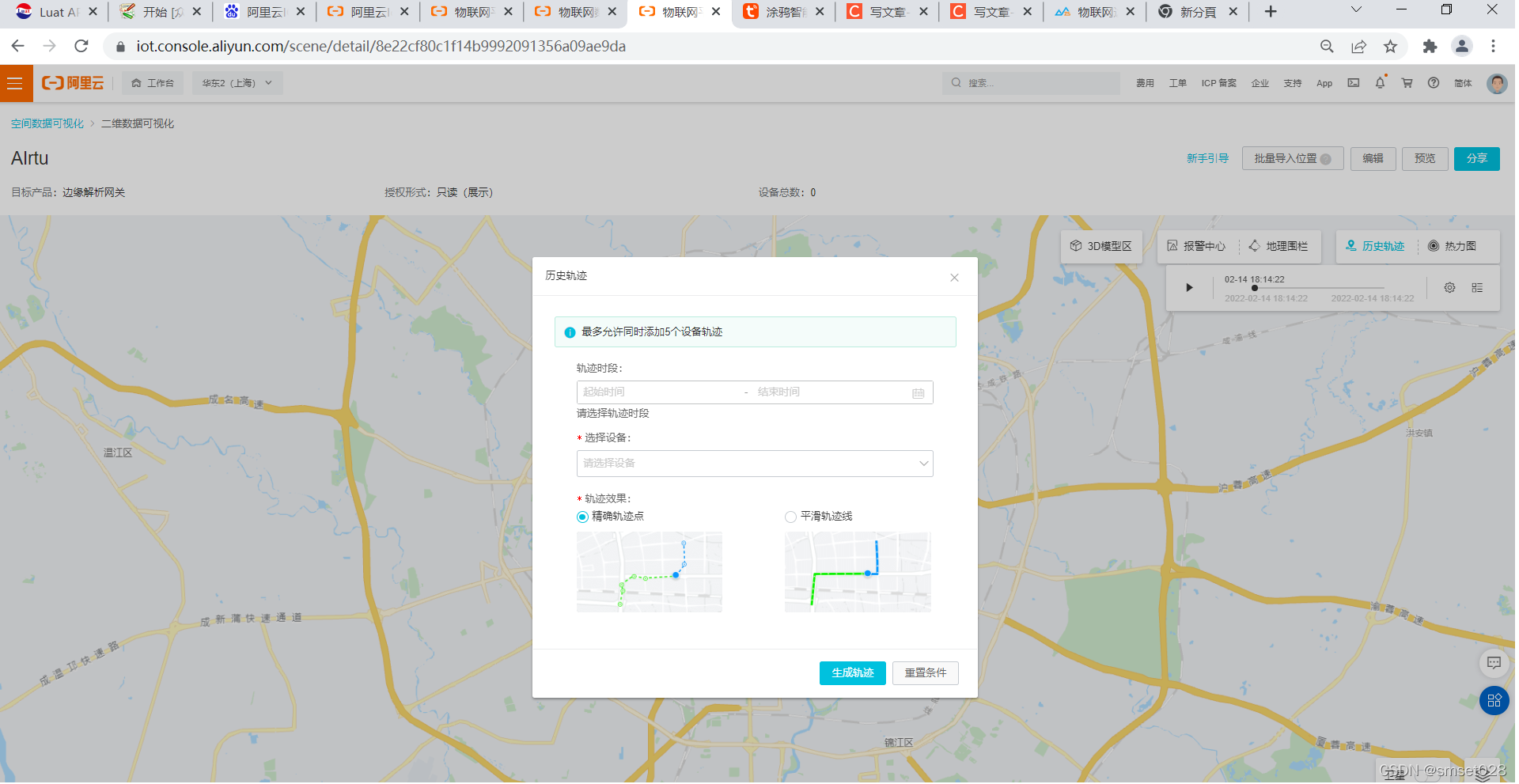Open the Cloud Shell terminal icon
Screen dimensions: 1519x784
point(1354,83)
